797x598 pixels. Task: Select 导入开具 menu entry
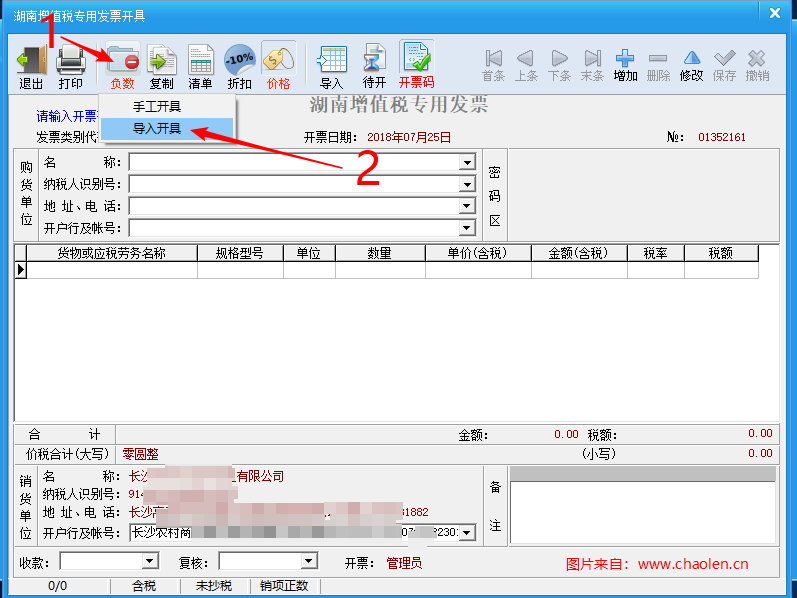click(157, 128)
